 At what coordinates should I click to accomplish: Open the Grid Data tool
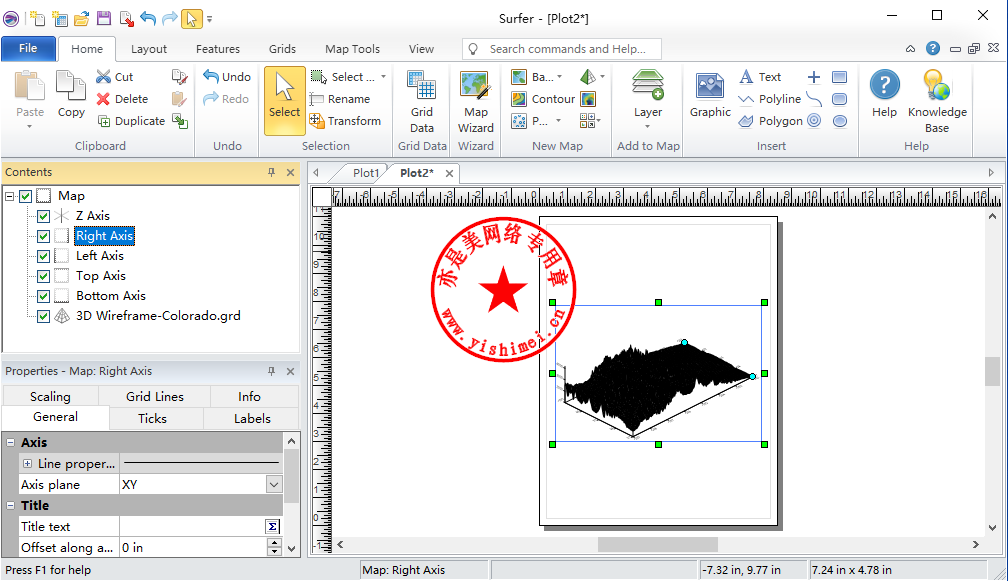click(x=422, y=102)
